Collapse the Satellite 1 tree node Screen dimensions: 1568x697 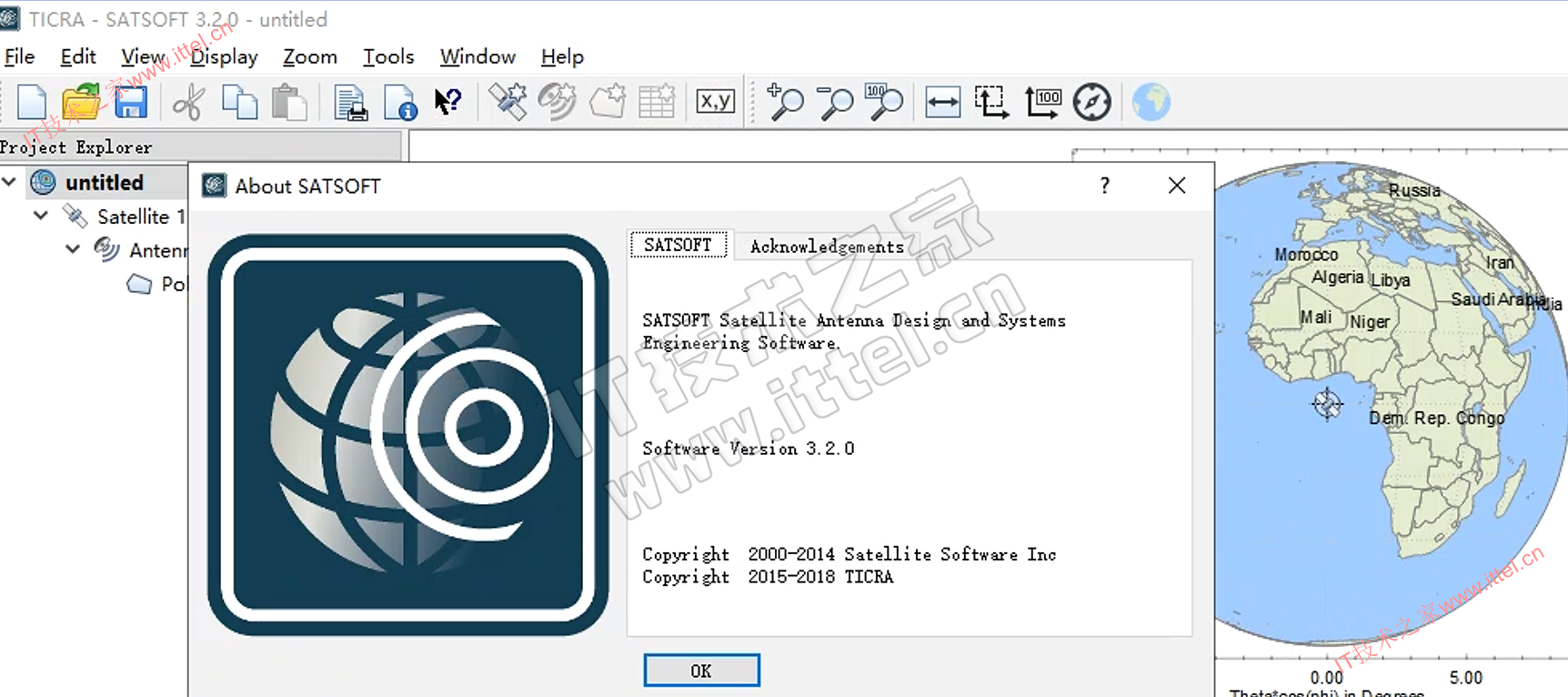(x=41, y=216)
